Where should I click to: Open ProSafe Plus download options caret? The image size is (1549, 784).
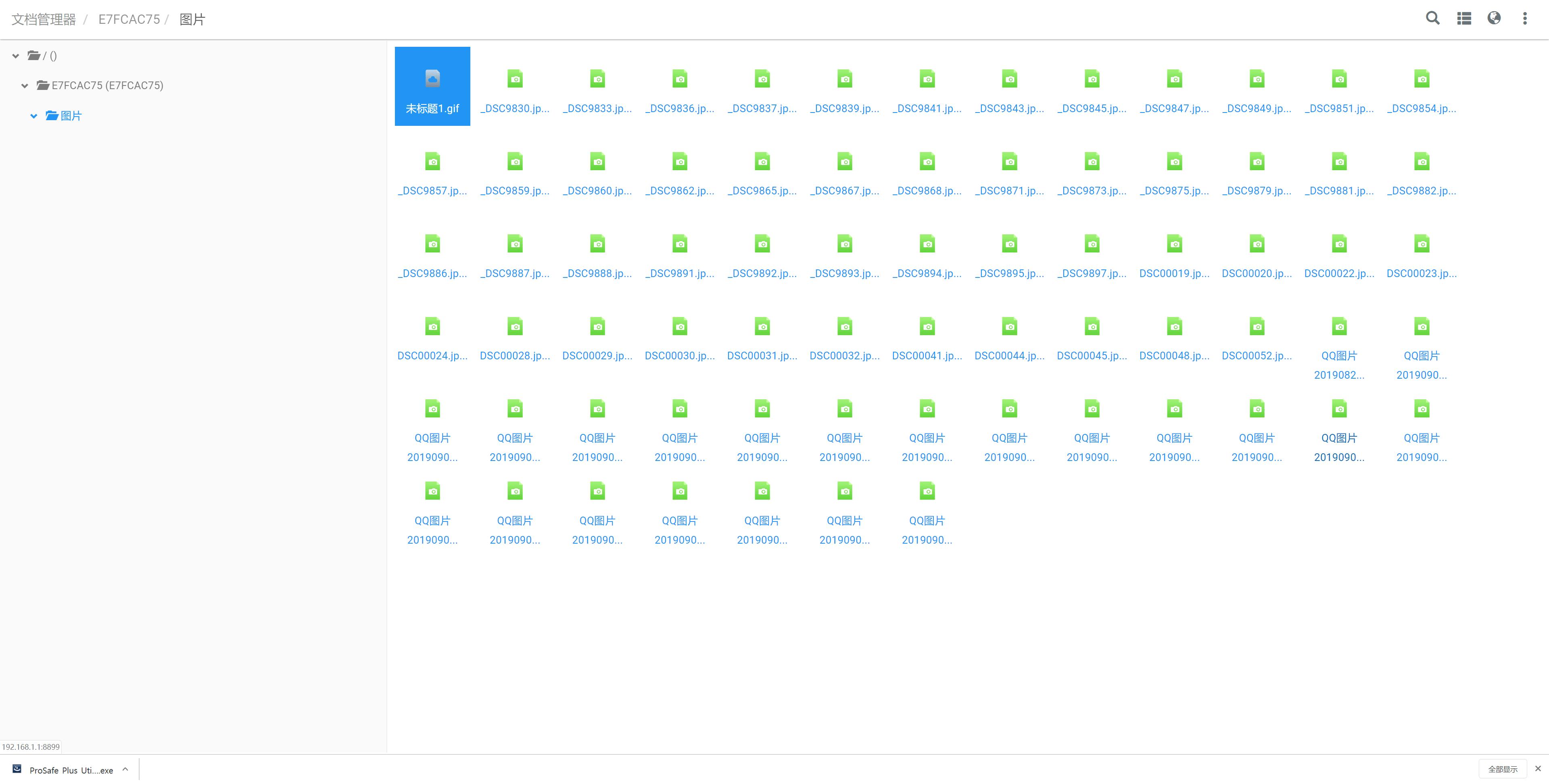125,769
